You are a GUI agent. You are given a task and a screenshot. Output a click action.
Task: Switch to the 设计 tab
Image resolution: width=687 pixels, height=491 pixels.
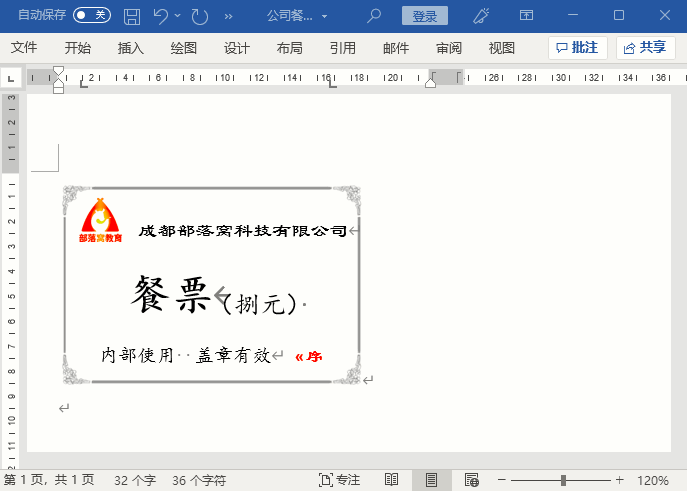(x=237, y=47)
